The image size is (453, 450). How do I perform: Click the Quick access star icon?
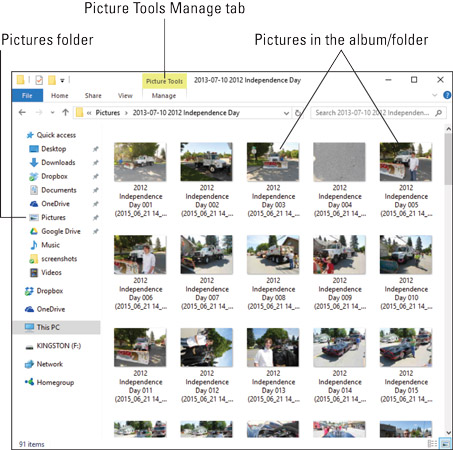[x=30, y=135]
